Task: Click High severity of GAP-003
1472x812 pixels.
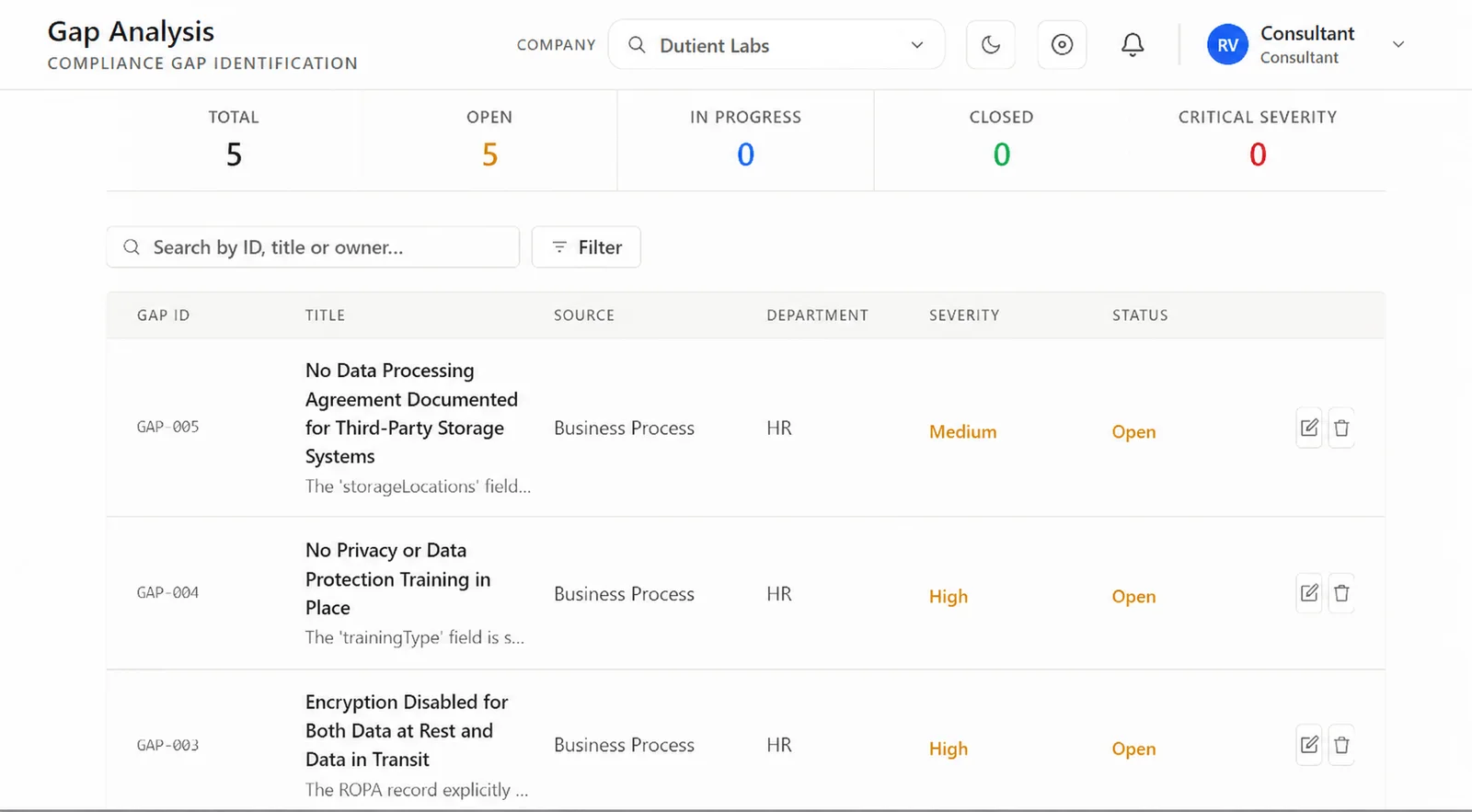Action: click(x=949, y=749)
